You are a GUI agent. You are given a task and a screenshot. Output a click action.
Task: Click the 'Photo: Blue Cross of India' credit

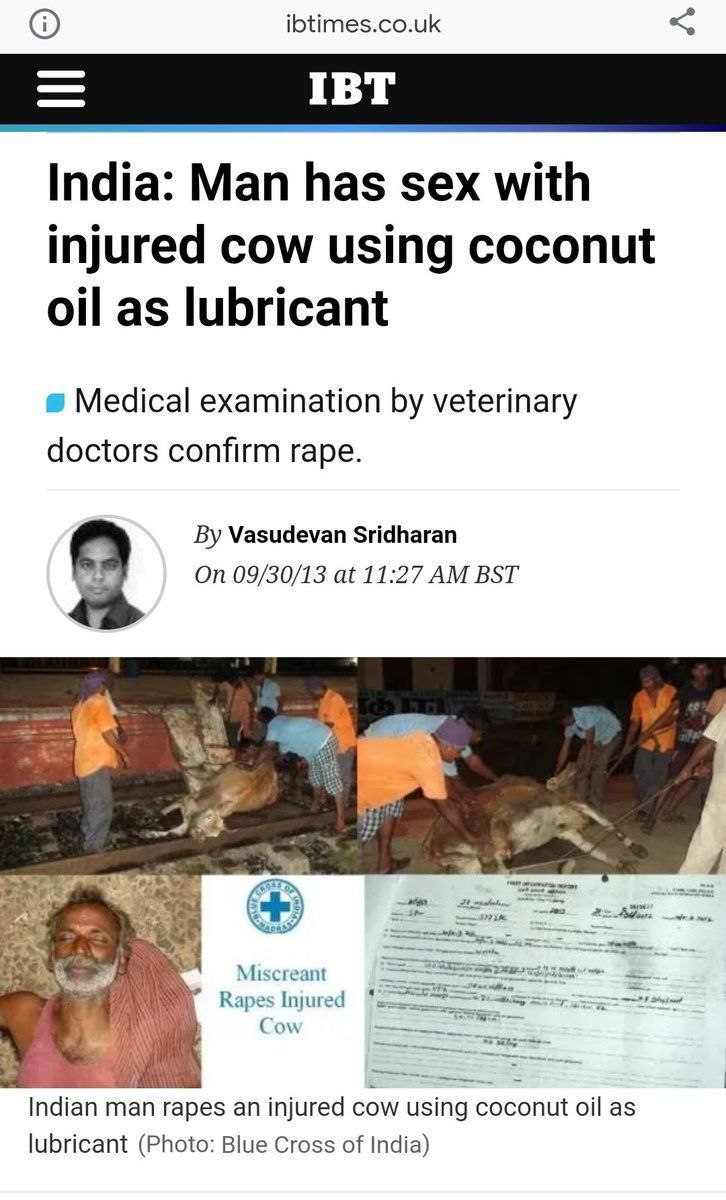pyautogui.click(x=284, y=1144)
